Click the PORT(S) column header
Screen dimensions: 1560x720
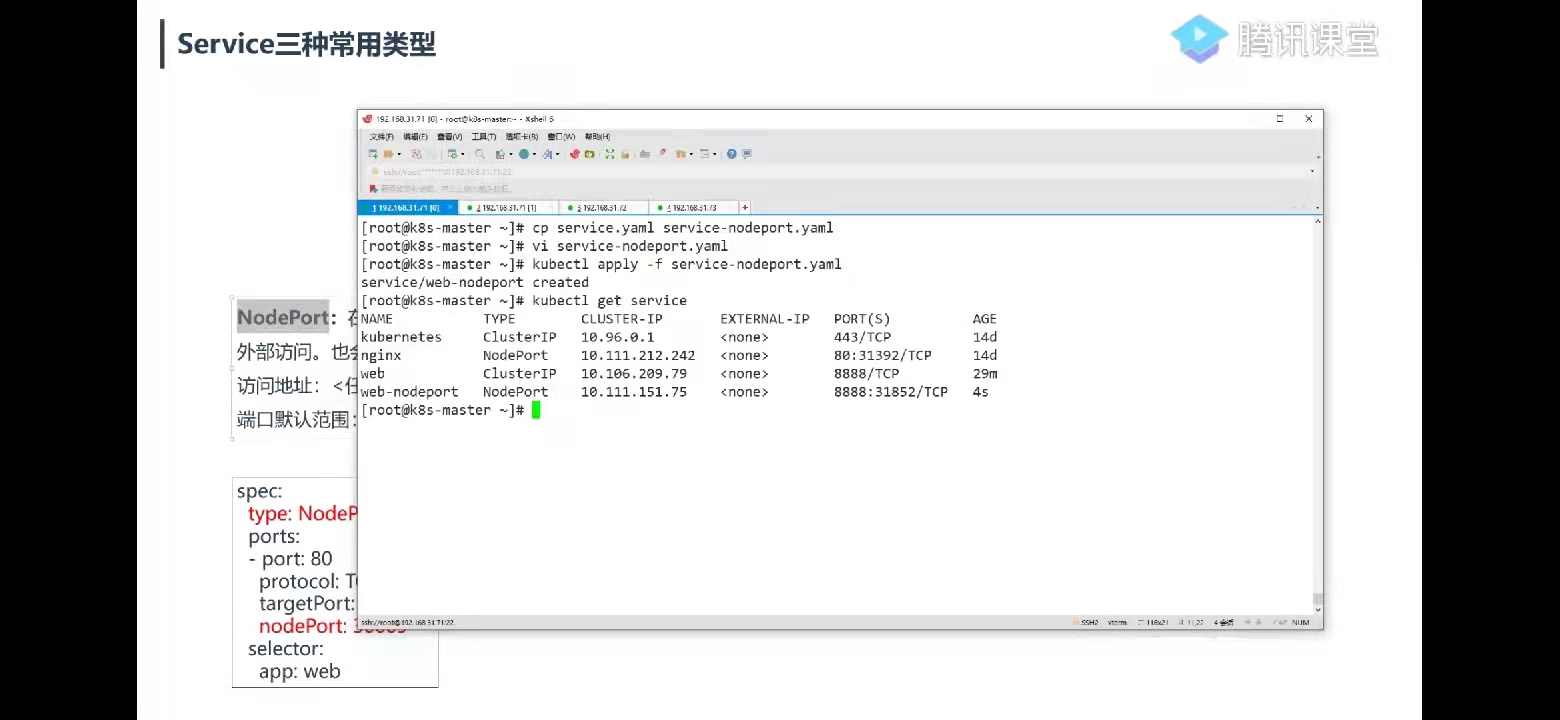(x=862, y=319)
